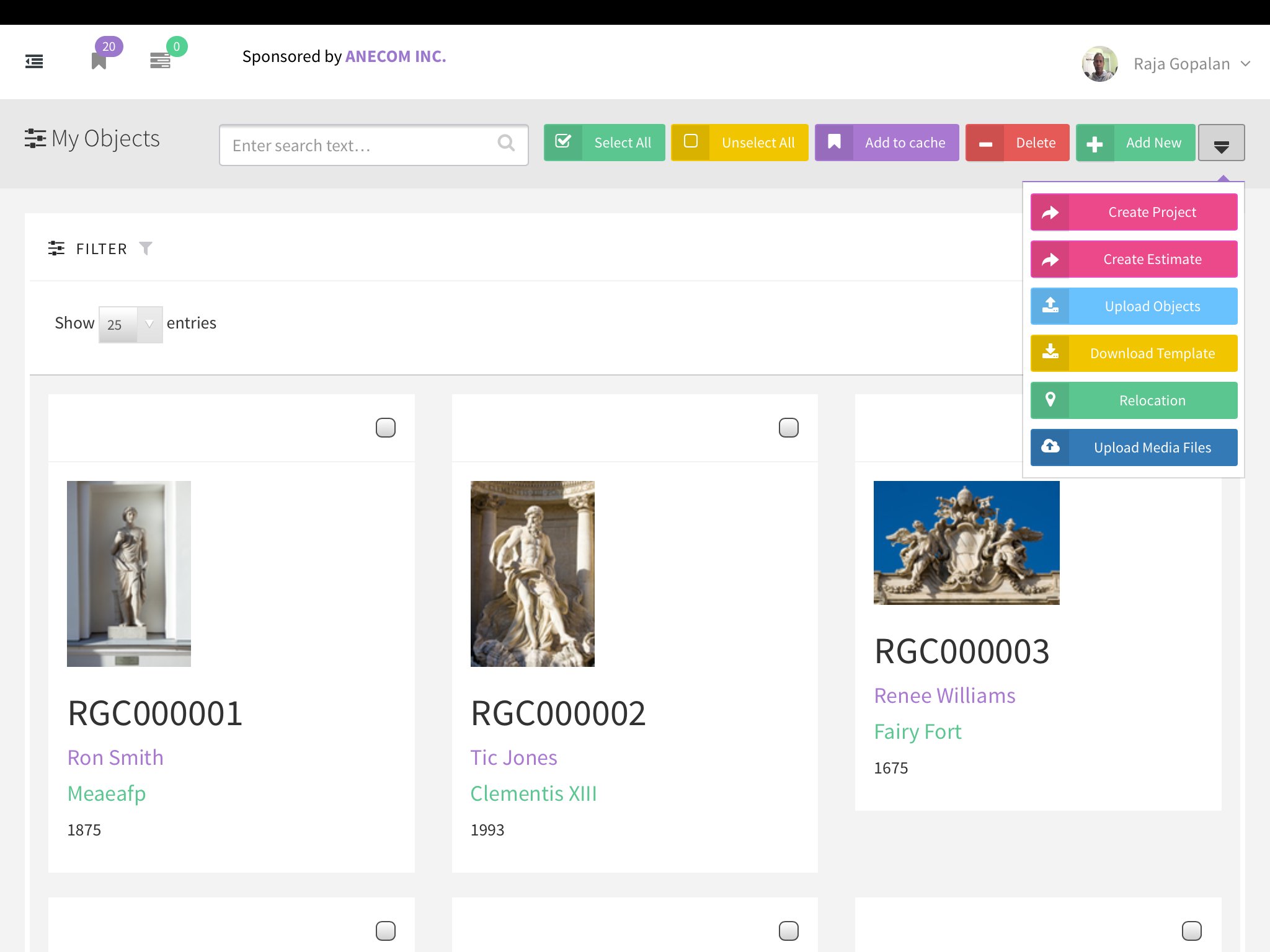1270x952 pixels.
Task: Collapse the more actions dropdown toggle
Action: coord(1221,143)
